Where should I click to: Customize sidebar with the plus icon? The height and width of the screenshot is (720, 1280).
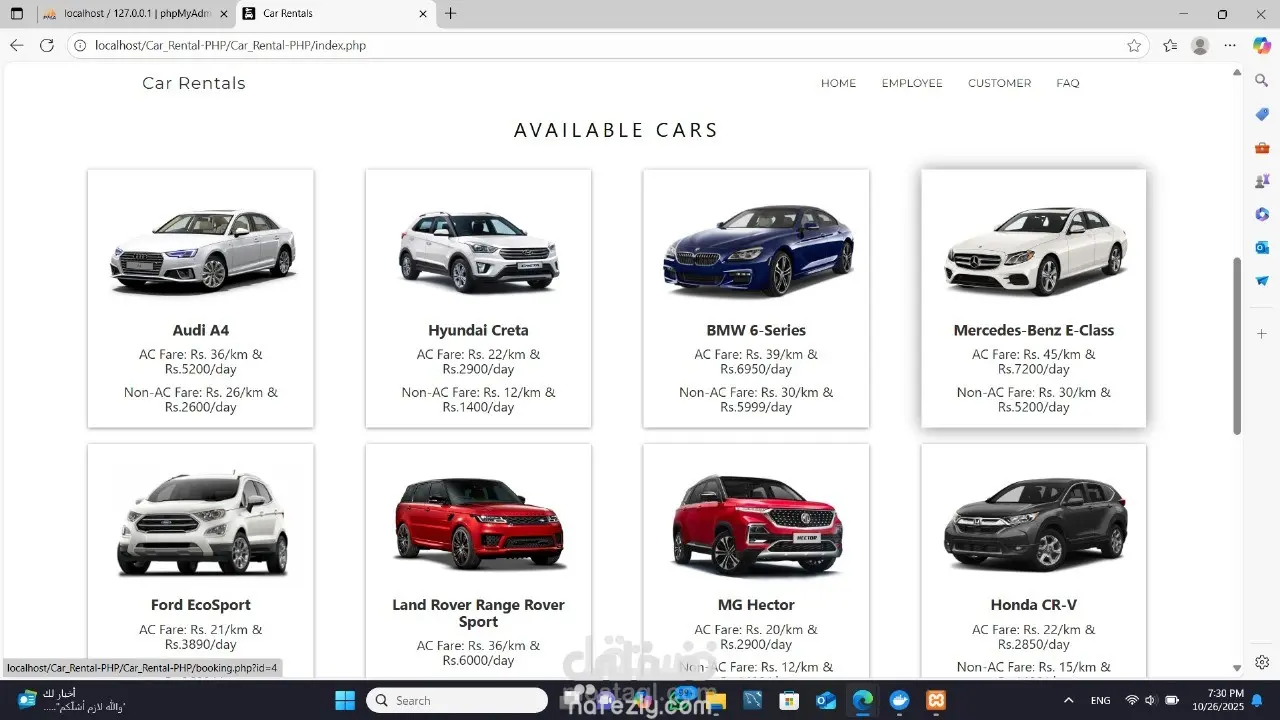click(x=1262, y=333)
